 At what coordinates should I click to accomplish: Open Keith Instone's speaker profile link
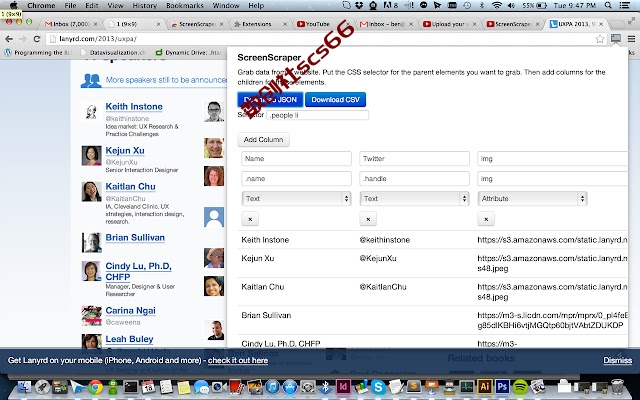pyautogui.click(x=134, y=107)
